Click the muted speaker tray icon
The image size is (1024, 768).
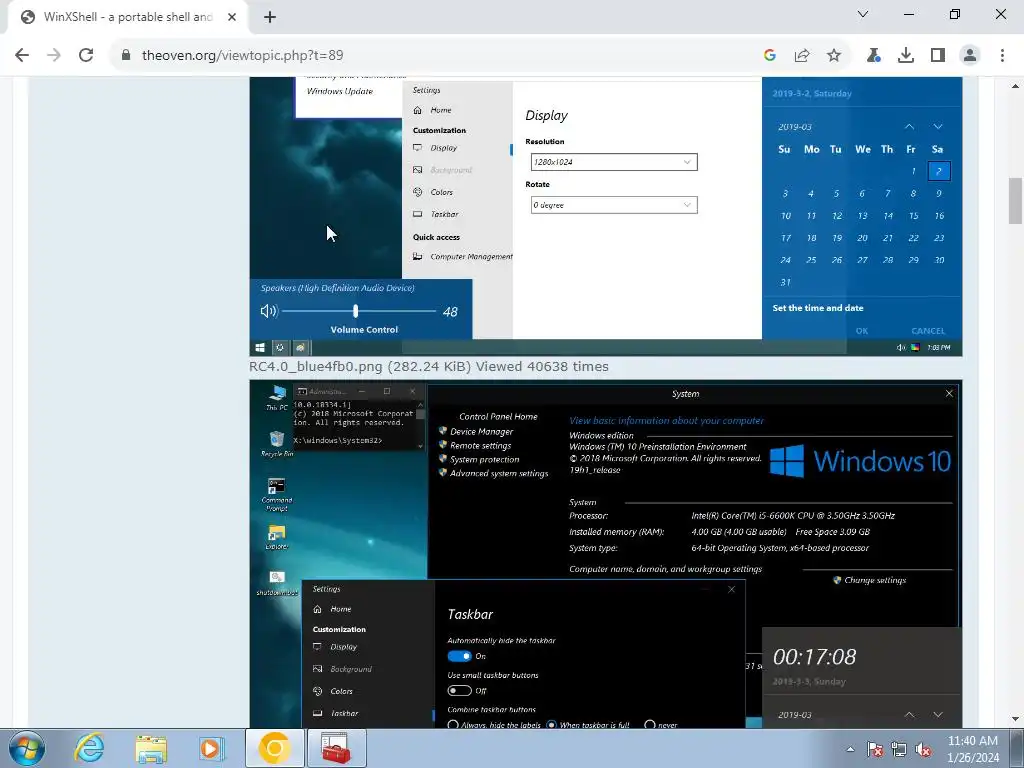pyautogui.click(x=923, y=749)
